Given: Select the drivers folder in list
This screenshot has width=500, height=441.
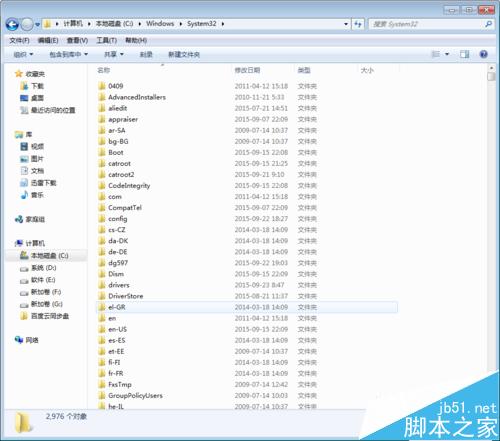Looking at the screenshot, I should pos(119,285).
